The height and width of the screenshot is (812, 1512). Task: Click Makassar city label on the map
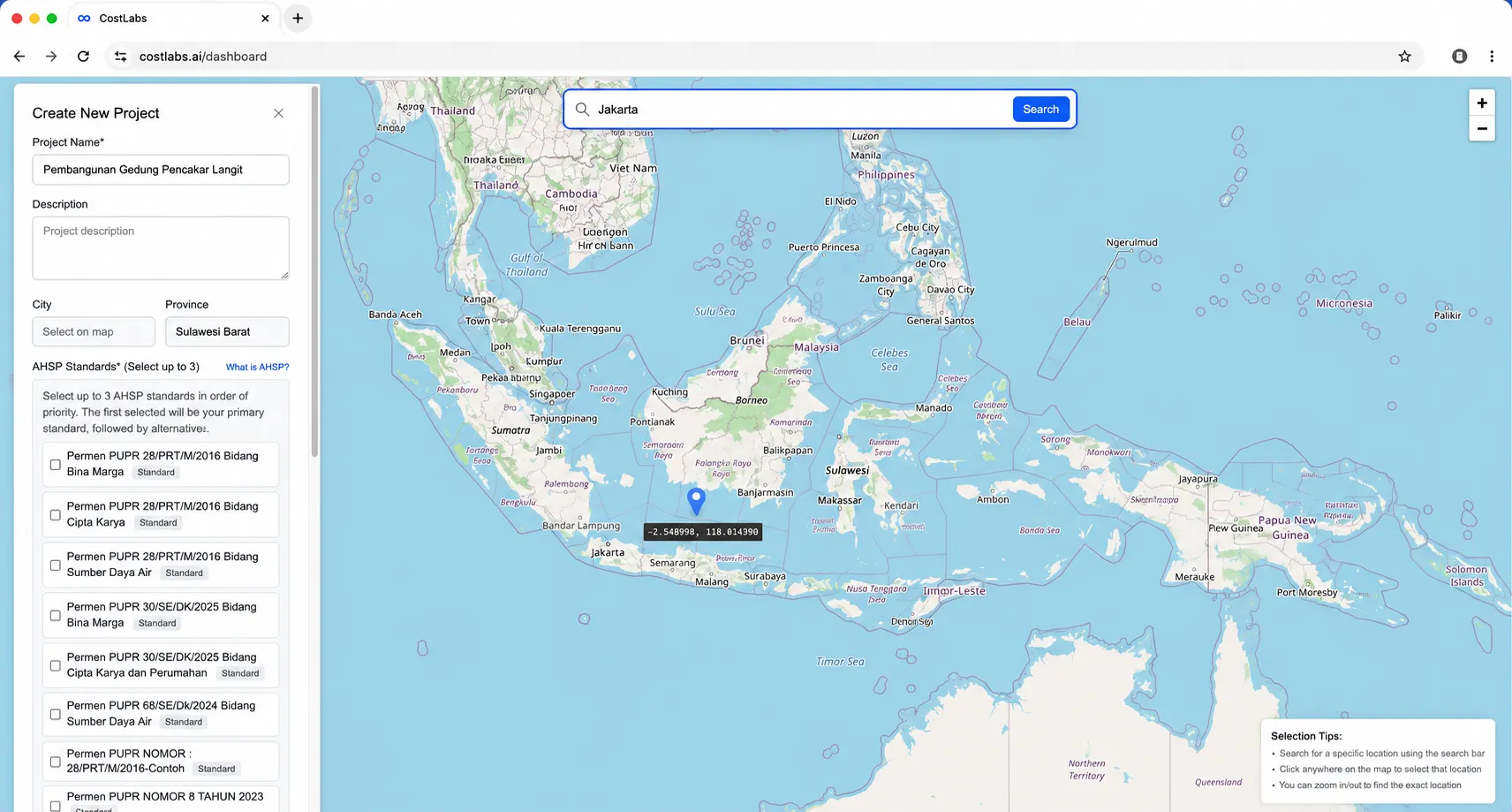point(839,500)
